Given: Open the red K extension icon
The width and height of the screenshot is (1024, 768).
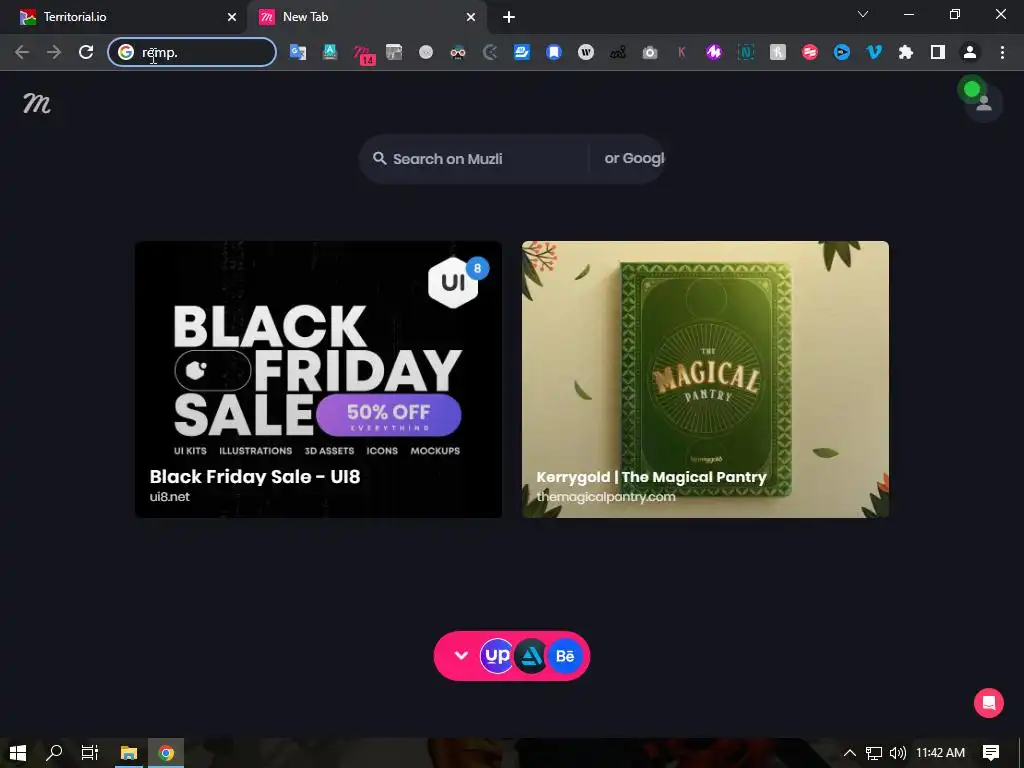Looking at the screenshot, I should click(x=682, y=52).
